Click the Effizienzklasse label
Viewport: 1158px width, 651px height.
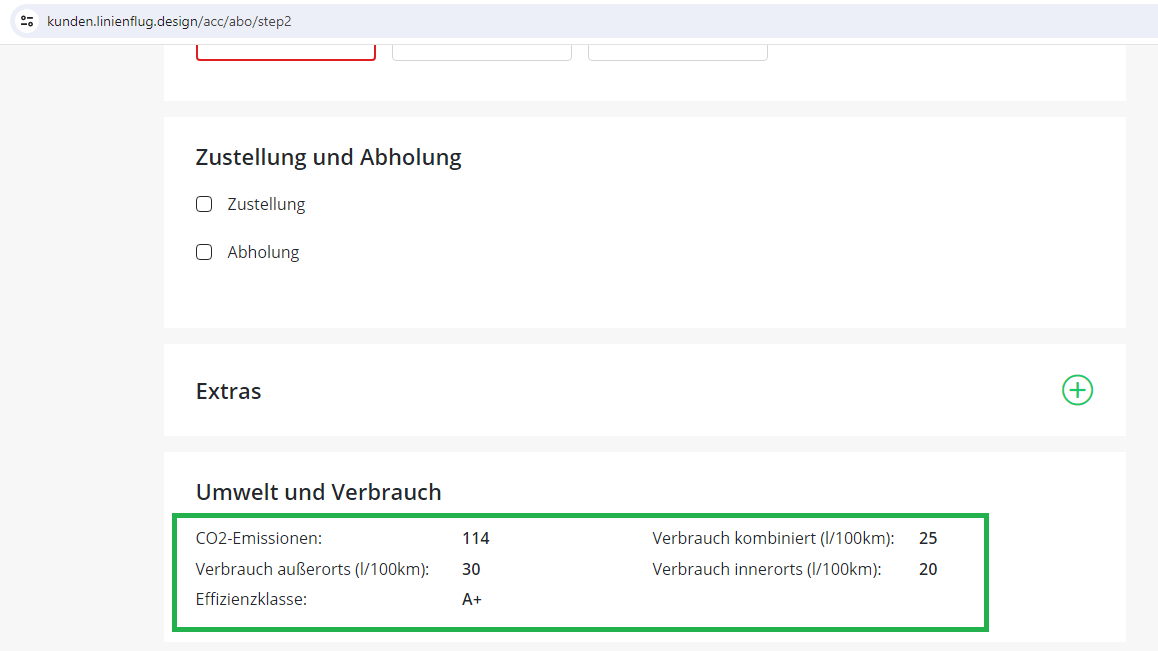[251, 600]
